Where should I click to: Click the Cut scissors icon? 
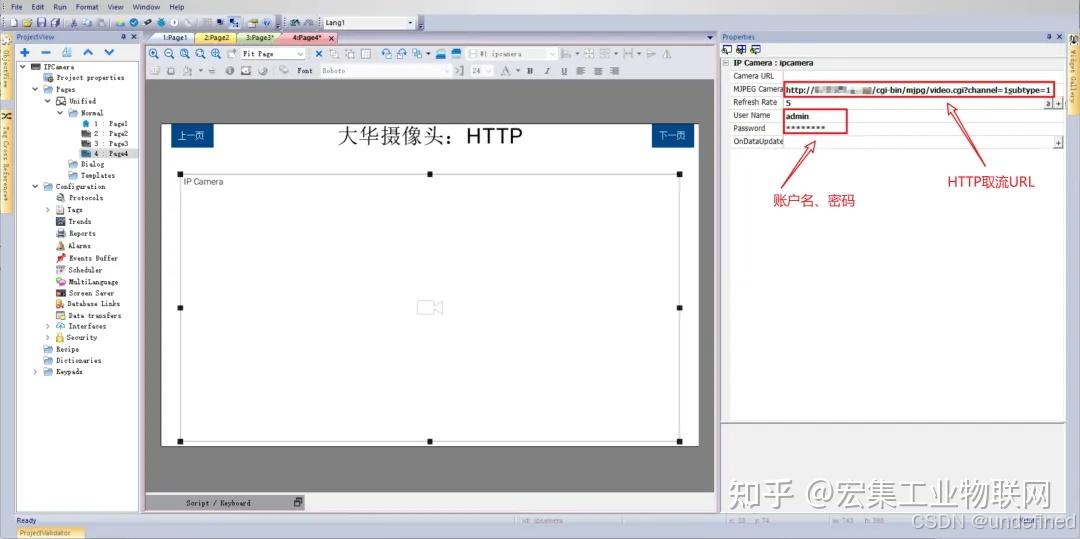(73, 23)
